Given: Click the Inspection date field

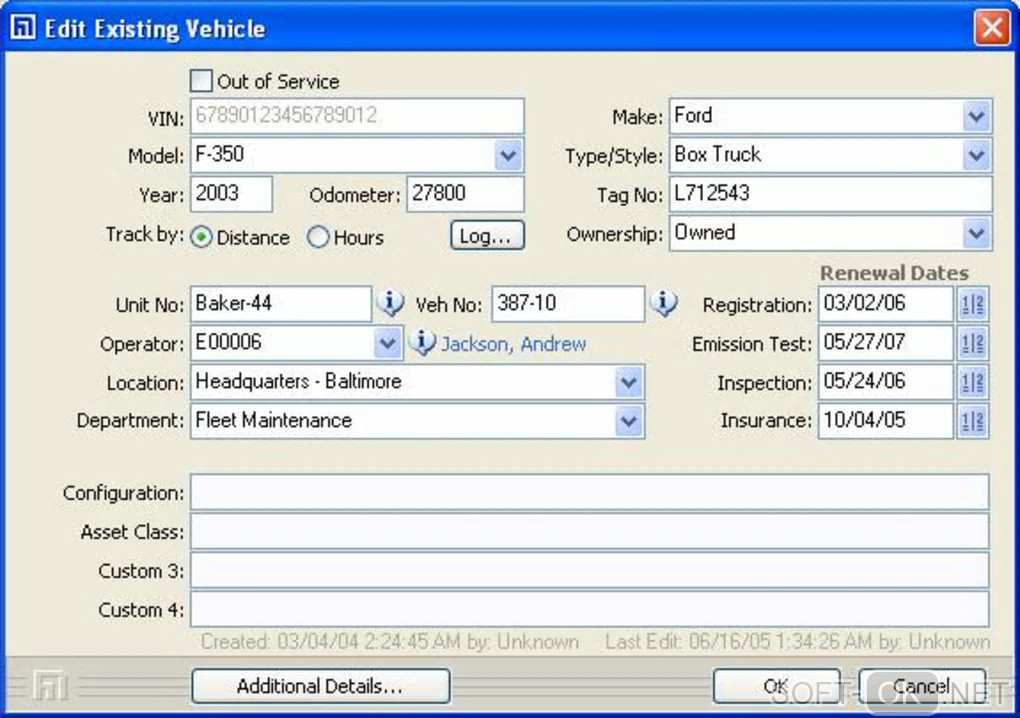Looking at the screenshot, I should tap(886, 382).
